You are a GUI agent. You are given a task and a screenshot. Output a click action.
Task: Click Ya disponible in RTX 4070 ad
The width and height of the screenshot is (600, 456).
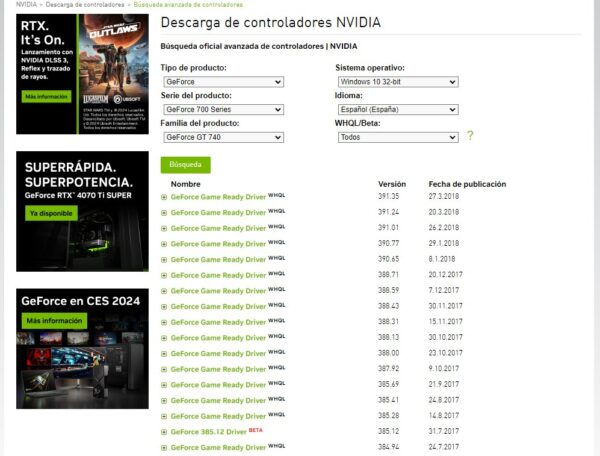click(51, 213)
